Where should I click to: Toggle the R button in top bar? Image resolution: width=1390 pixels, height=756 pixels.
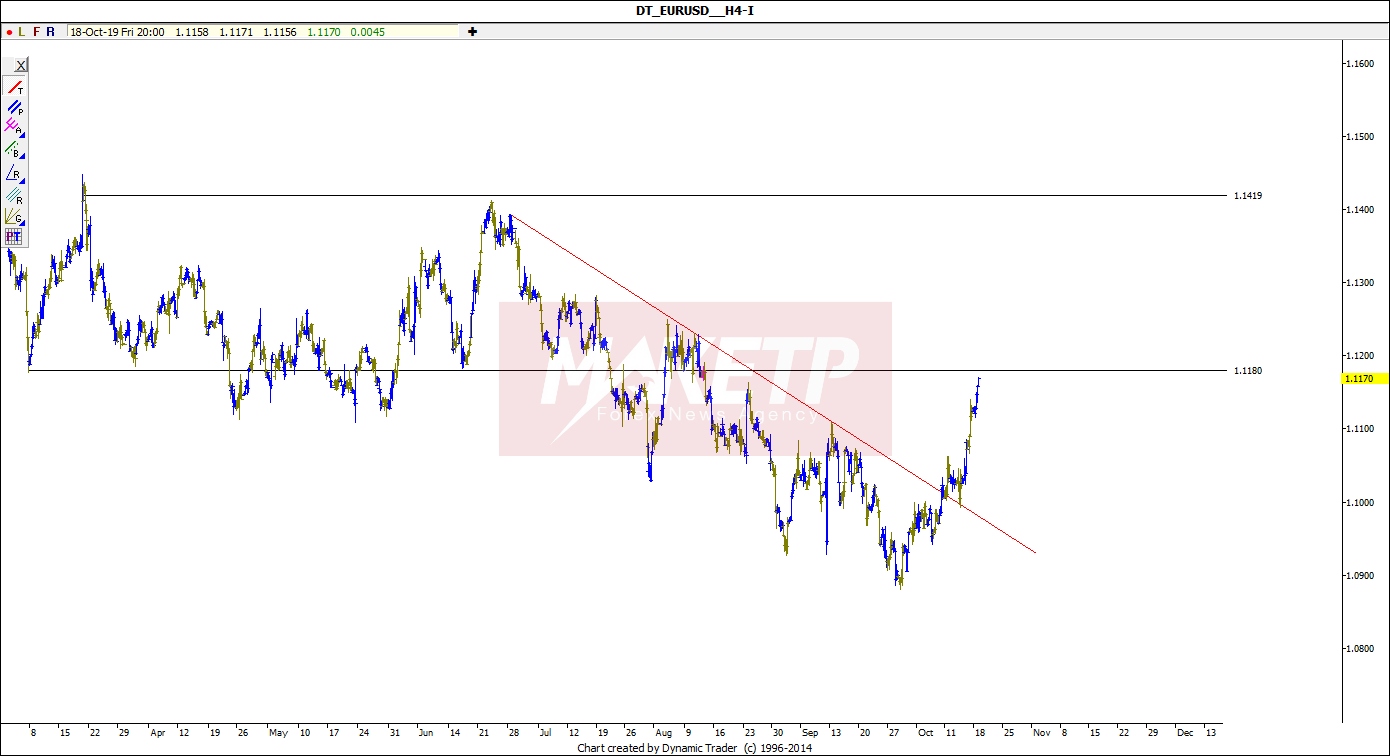(51, 32)
